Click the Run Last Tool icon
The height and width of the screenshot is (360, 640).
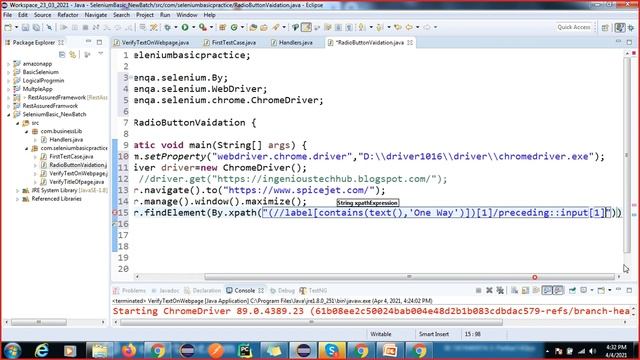pyautogui.click(x=202, y=27)
